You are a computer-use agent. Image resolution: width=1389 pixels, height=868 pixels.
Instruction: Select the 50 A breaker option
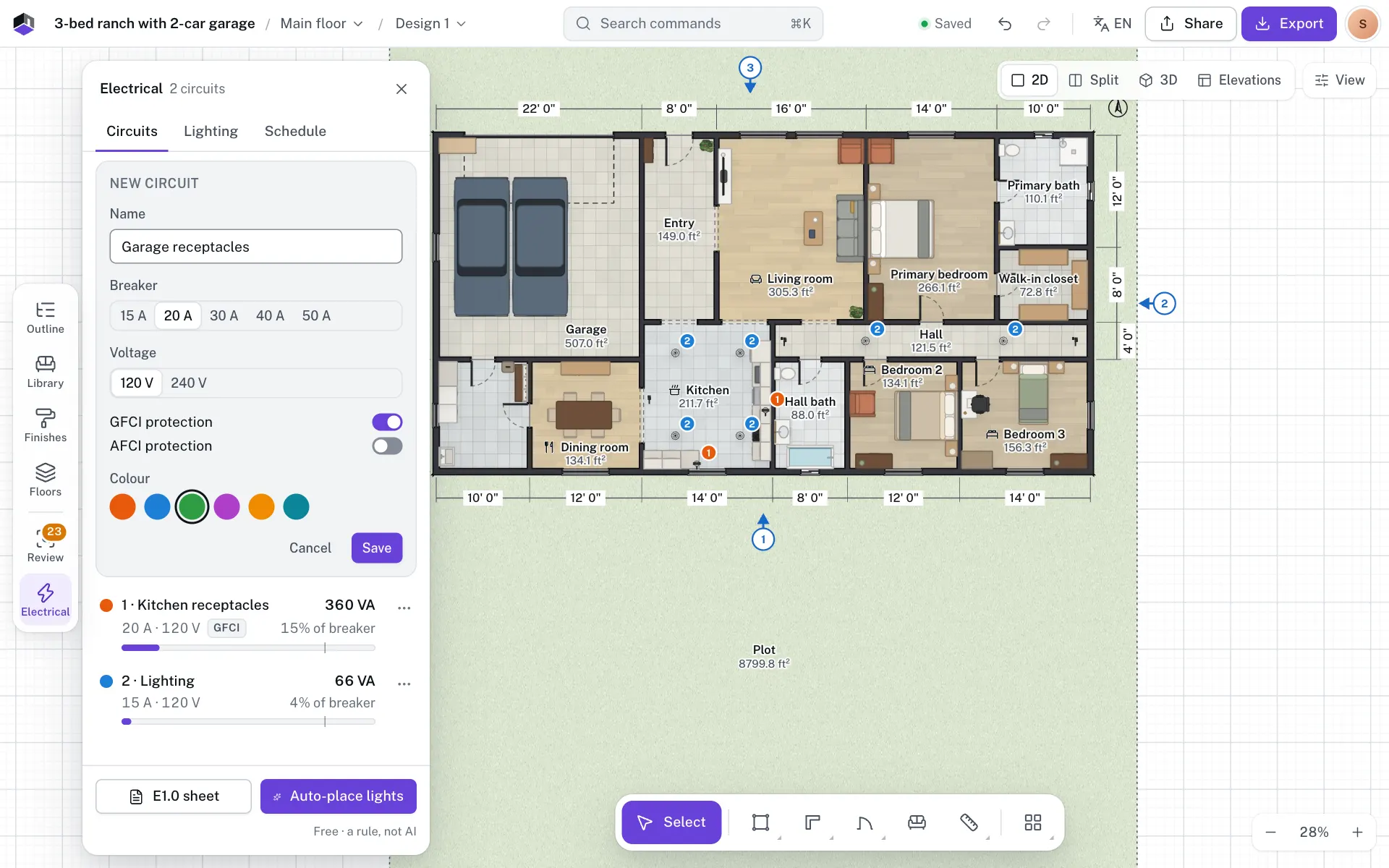click(316, 316)
